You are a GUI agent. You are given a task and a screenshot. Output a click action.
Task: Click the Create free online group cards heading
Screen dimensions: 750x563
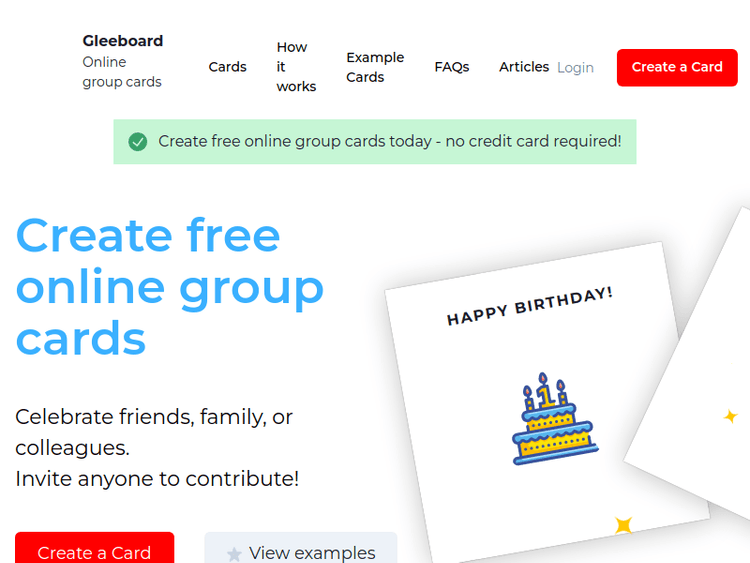click(x=170, y=287)
